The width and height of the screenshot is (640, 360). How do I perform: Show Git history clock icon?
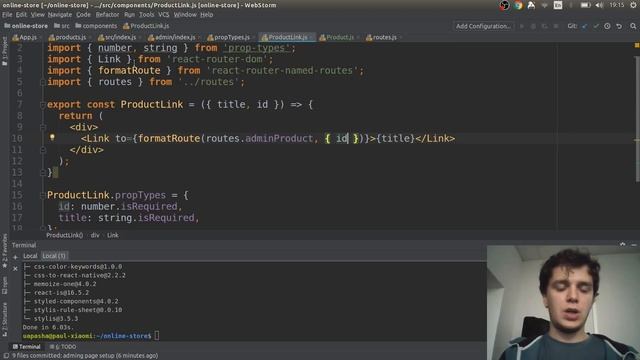point(607,26)
